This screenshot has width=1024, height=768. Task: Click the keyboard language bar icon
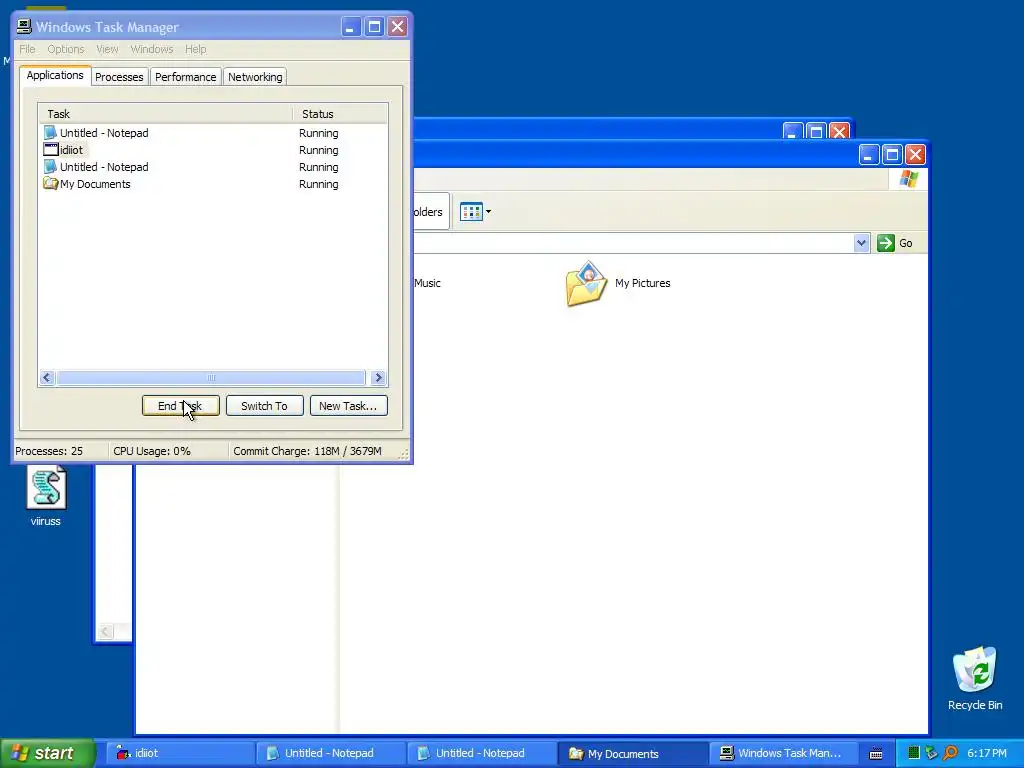(x=876, y=754)
